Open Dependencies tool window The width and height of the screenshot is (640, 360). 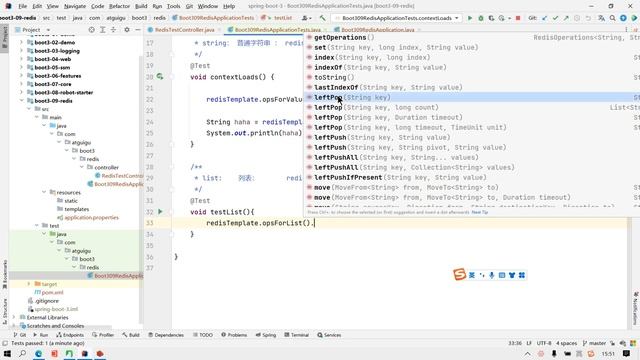(166, 335)
